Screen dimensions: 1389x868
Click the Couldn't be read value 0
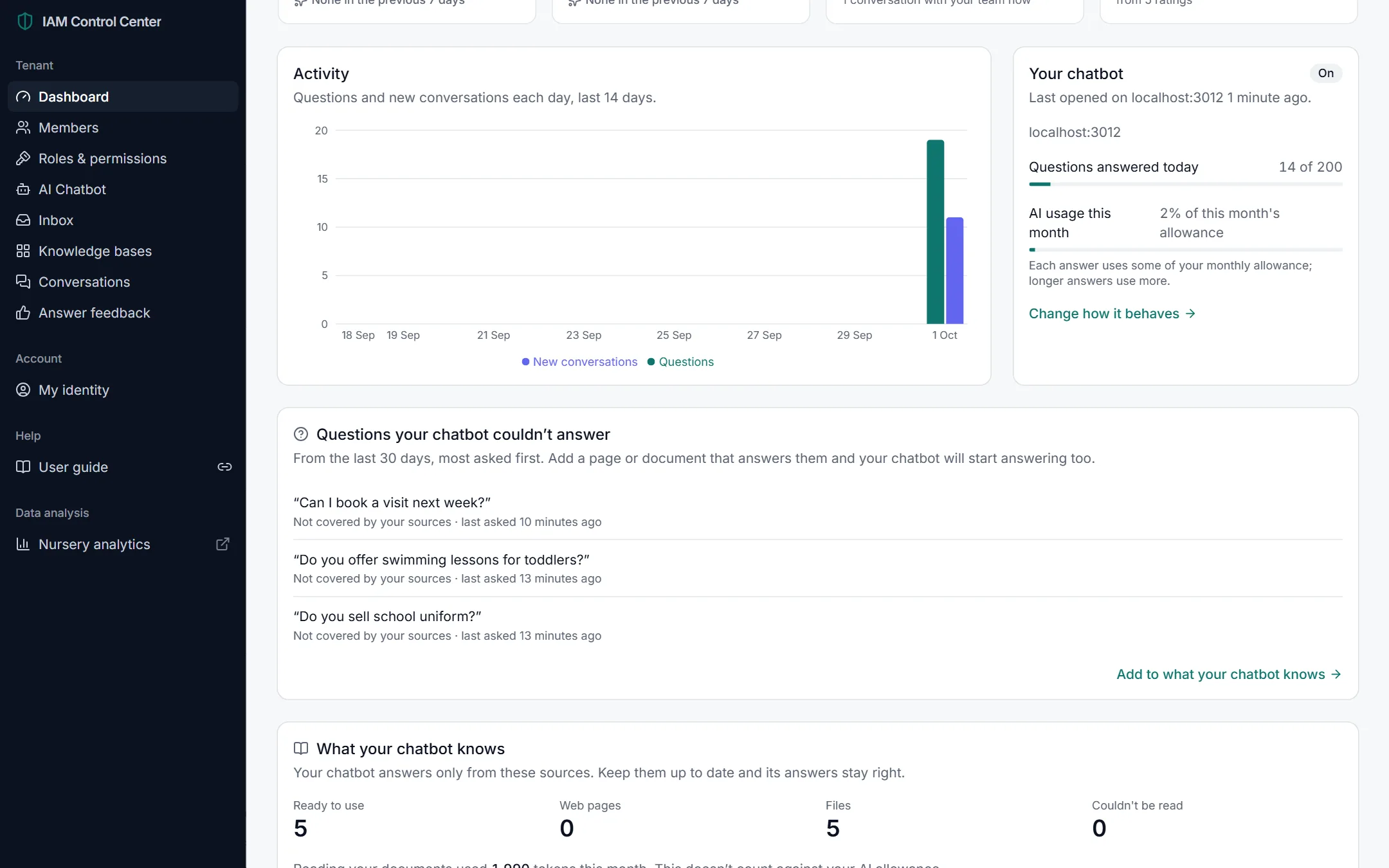tap(1099, 828)
